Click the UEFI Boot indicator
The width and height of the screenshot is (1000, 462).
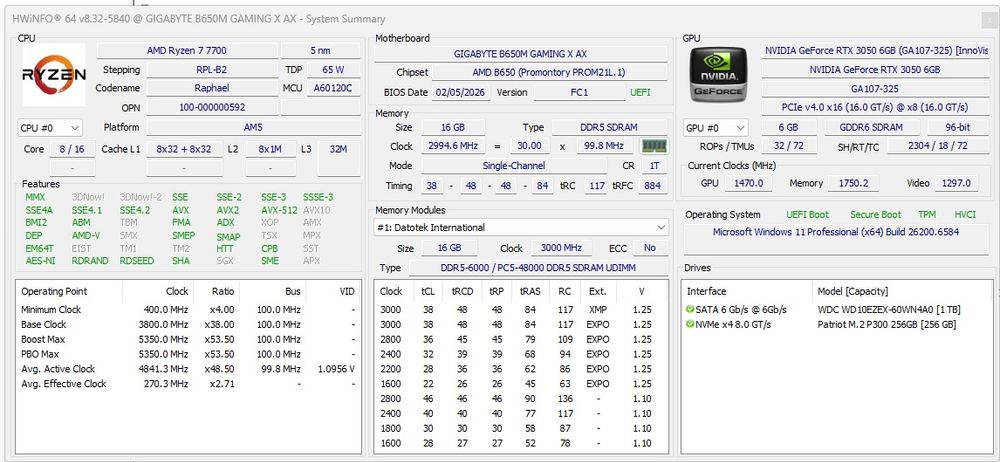[807, 214]
